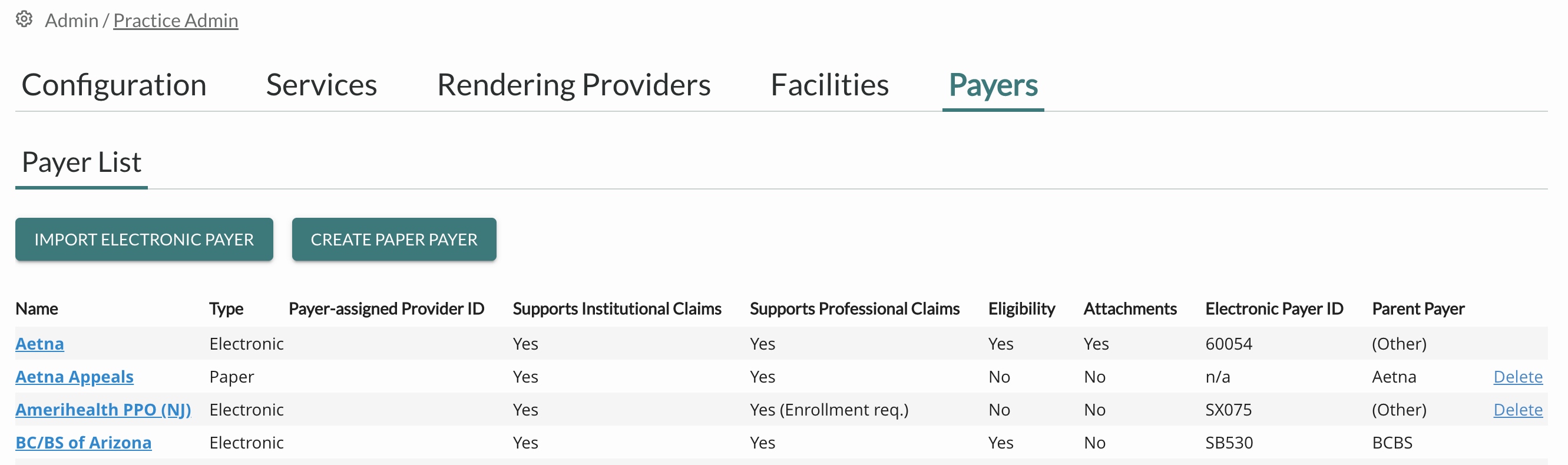Screen dimensions: 1568x465
Task: Delete the Amerihealth PPO (NJ) payer
Action: [1517, 410]
